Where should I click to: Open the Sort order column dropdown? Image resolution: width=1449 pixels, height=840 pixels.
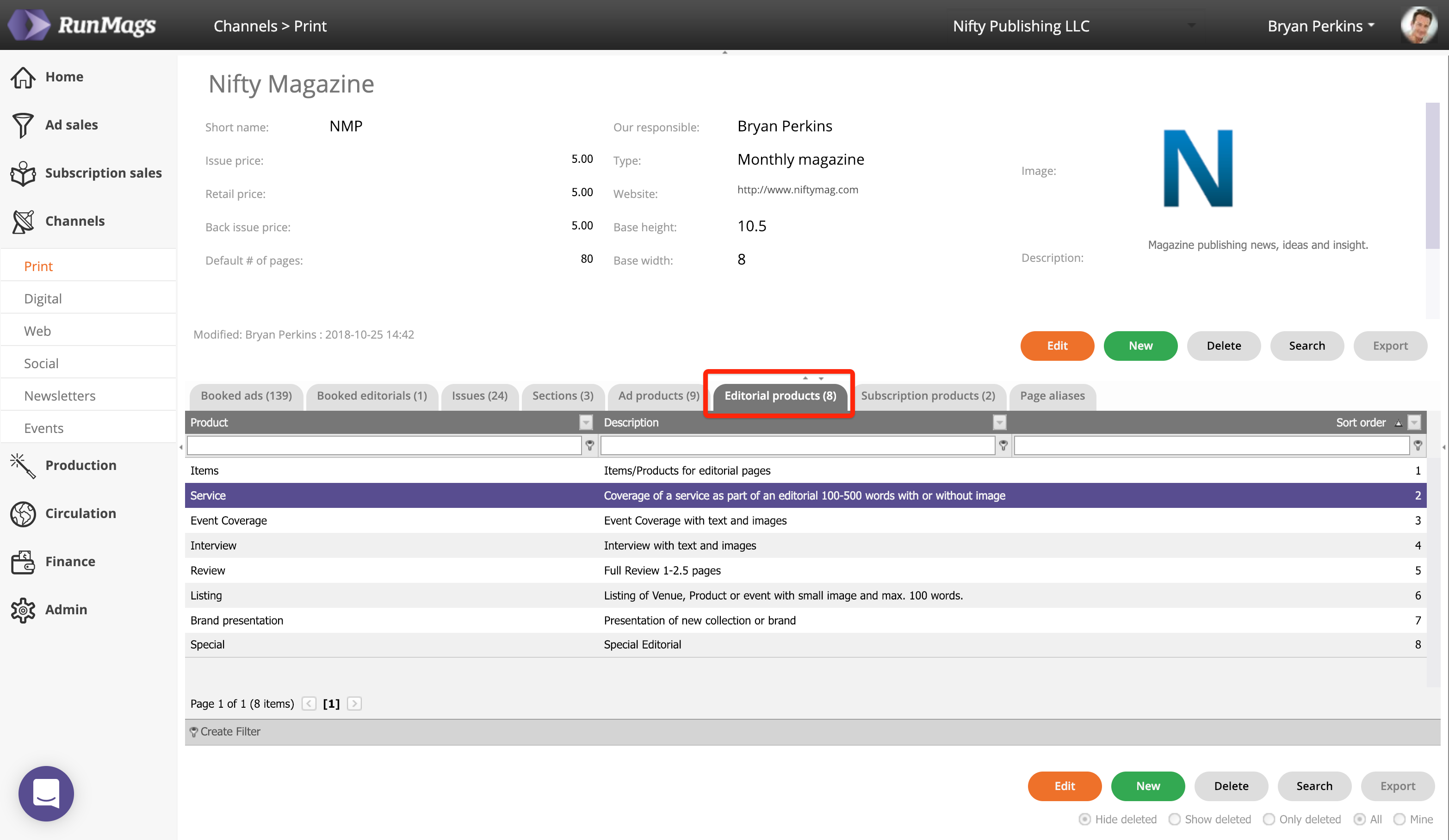(x=1414, y=423)
